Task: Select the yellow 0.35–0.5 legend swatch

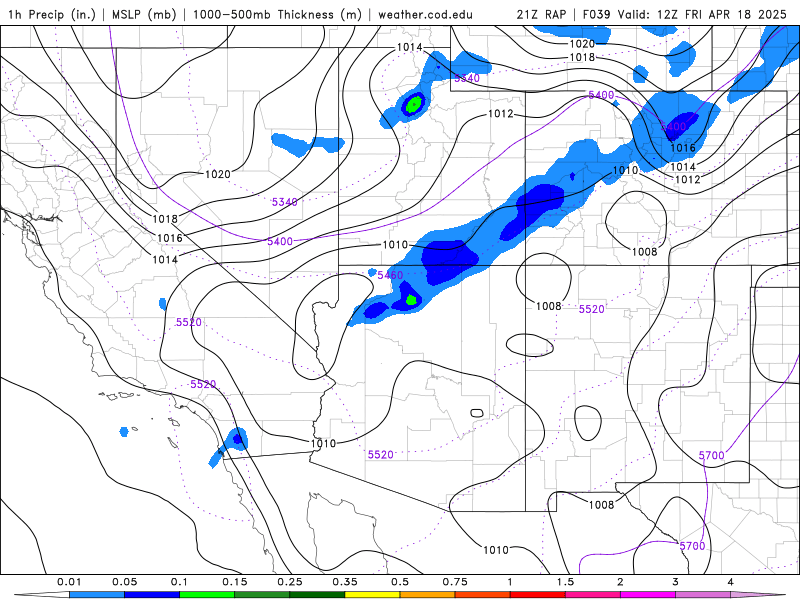Action: click(372, 595)
